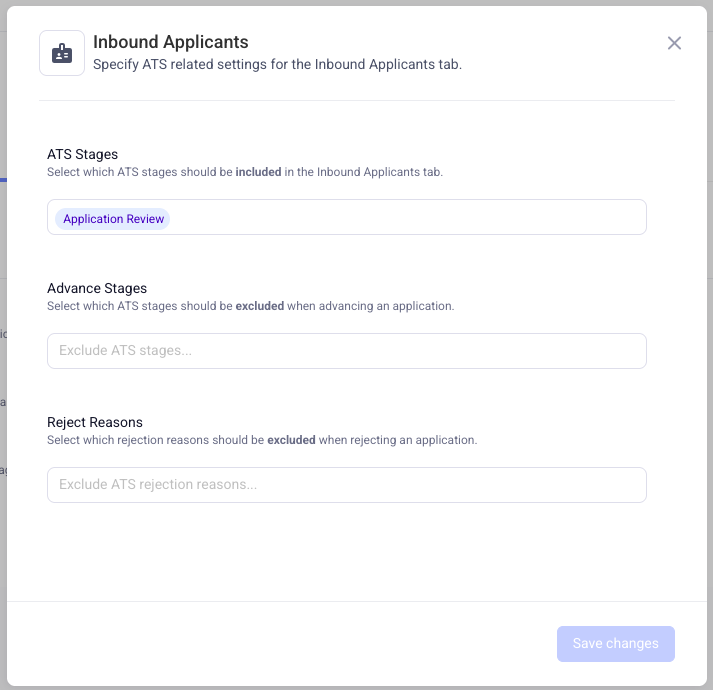The height and width of the screenshot is (690, 713).
Task: Open the ATS Stages multi-select field
Action: [346, 217]
